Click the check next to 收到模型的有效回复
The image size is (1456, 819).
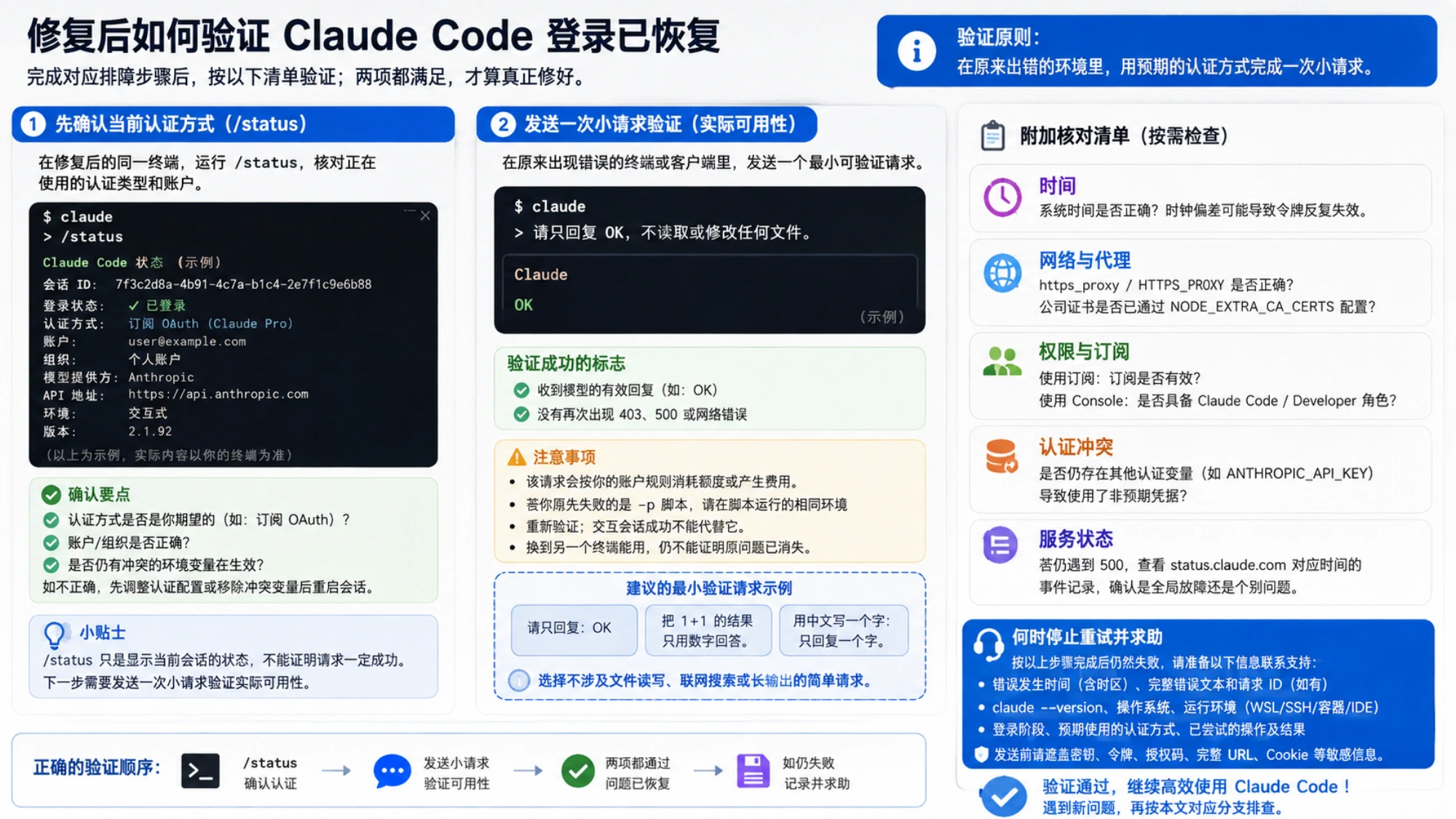521,390
